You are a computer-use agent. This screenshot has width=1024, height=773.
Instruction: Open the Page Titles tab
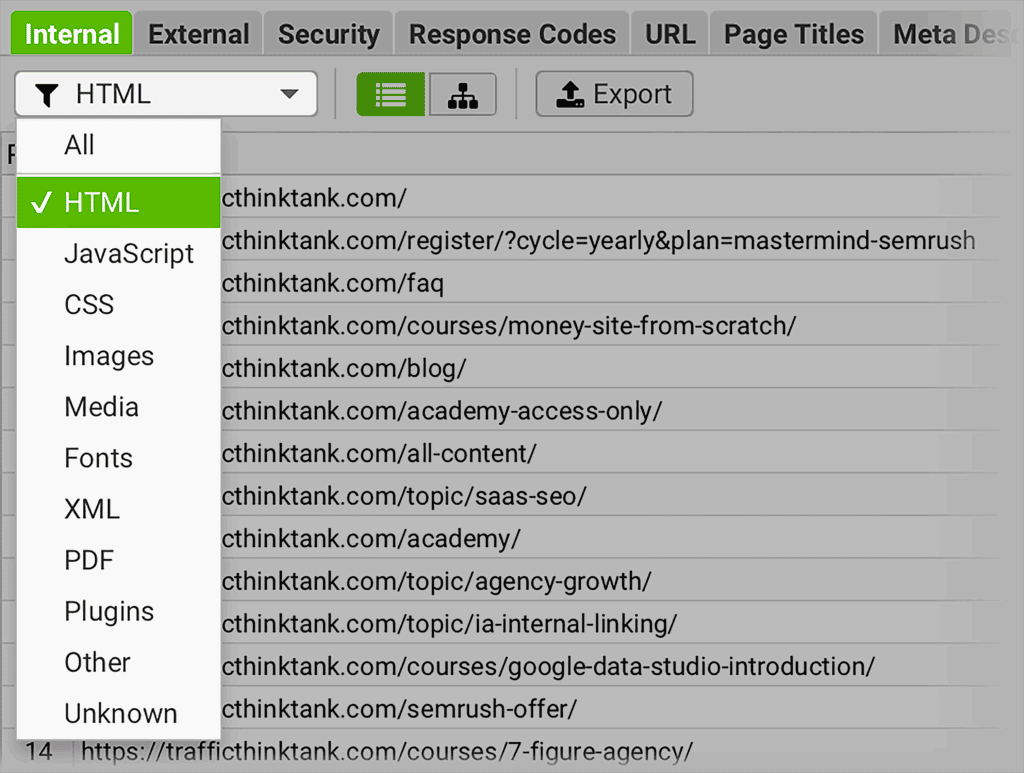pos(793,34)
